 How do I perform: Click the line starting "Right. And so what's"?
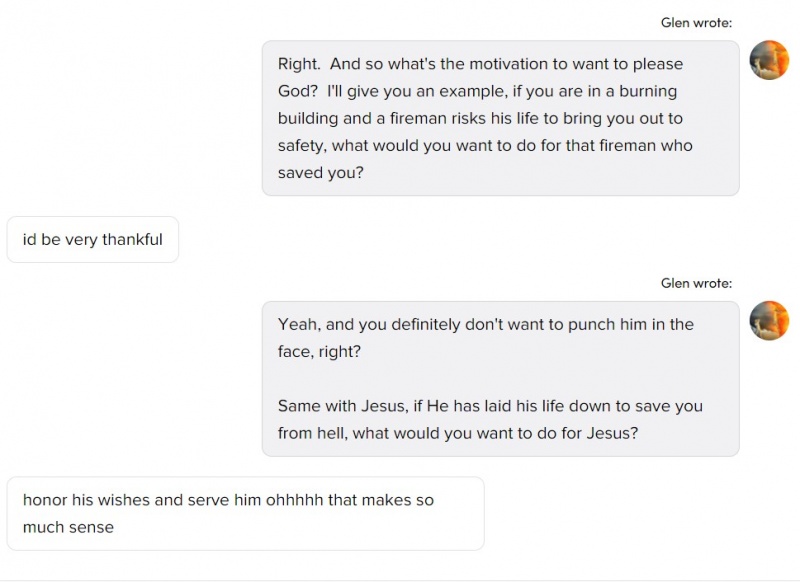pos(480,64)
